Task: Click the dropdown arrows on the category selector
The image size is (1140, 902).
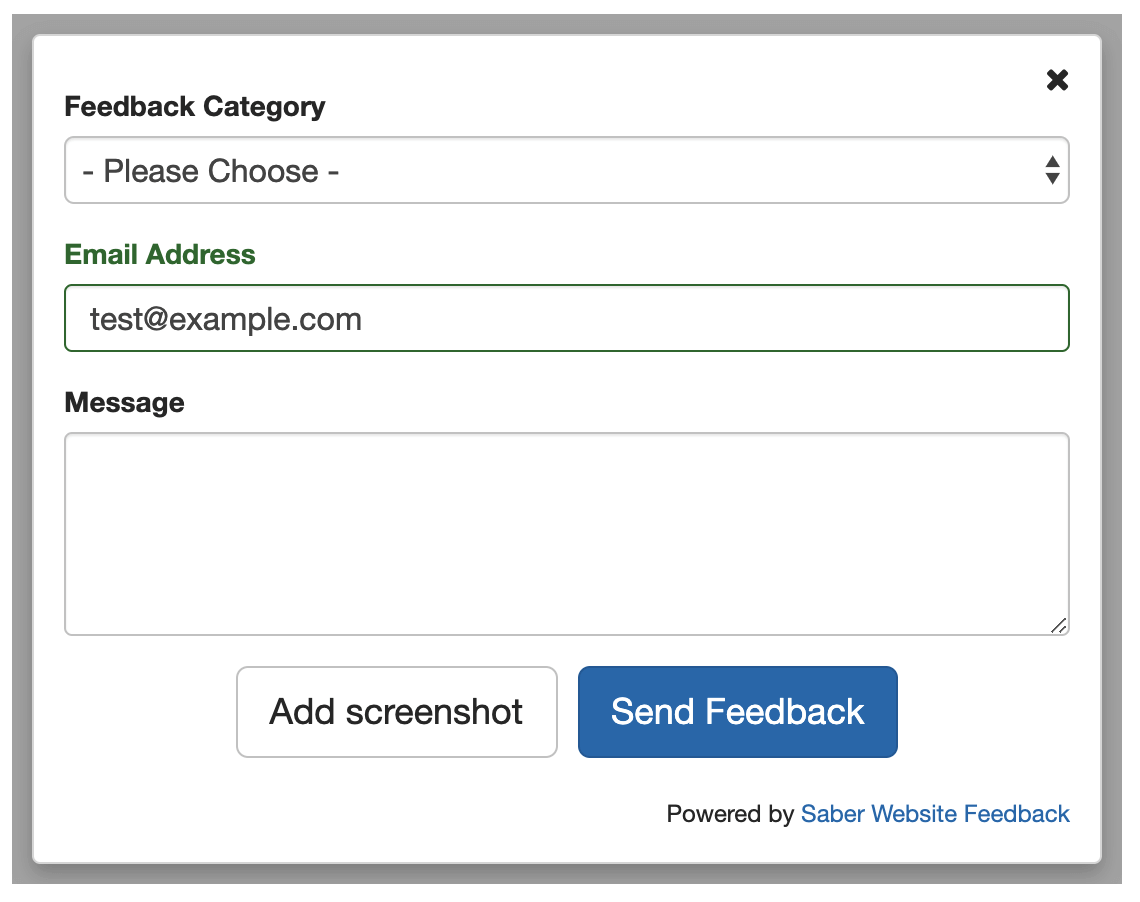Action: (x=1053, y=170)
